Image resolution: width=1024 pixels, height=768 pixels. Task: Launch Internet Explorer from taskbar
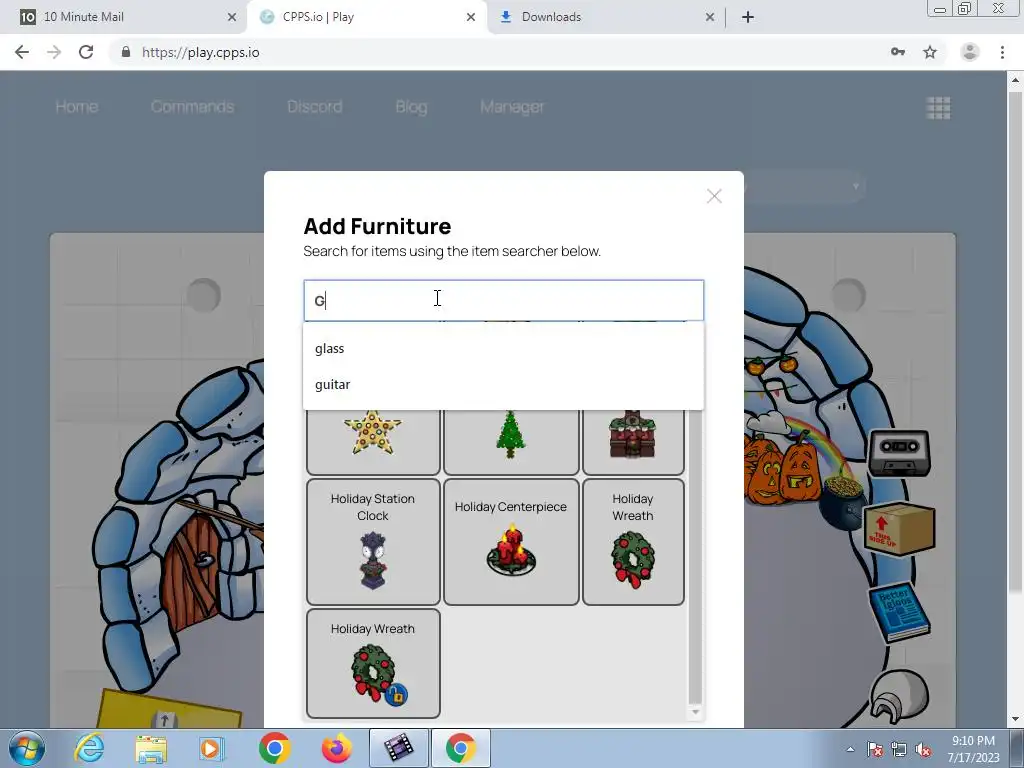[x=89, y=748]
